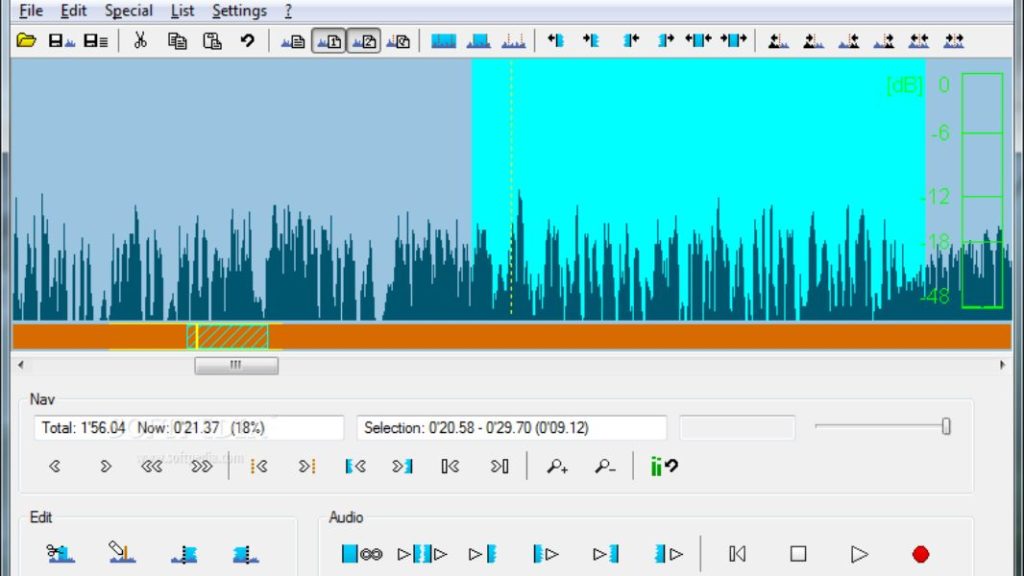1024x576 pixels.
Task: Click the loop selection playback button
Action: (x=361, y=553)
